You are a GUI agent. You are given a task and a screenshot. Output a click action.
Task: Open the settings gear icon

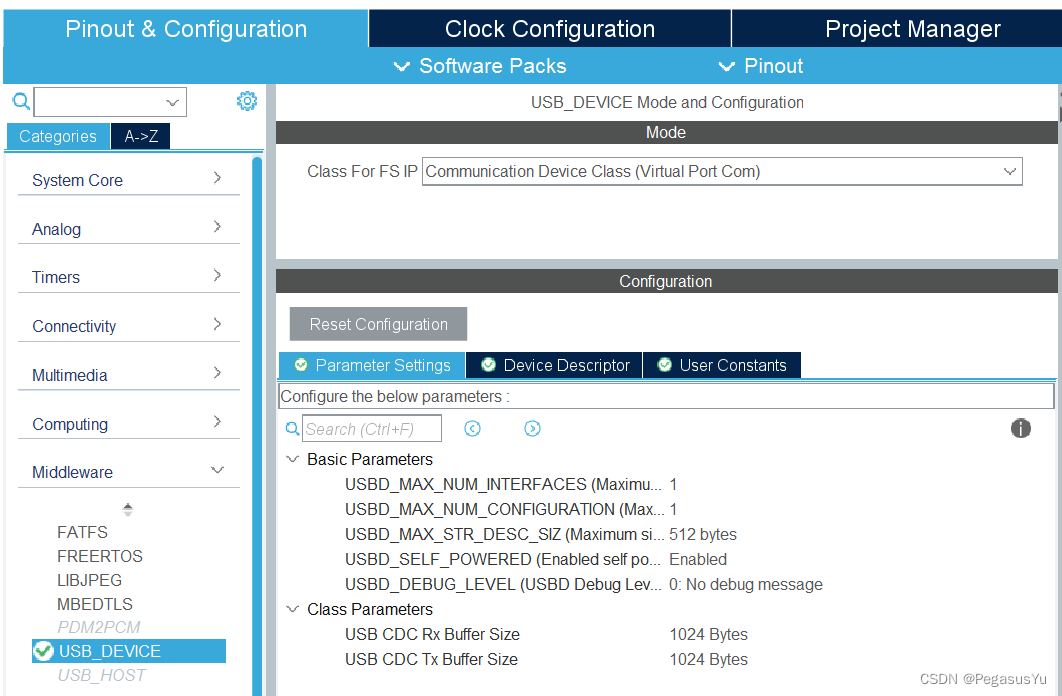click(x=247, y=101)
